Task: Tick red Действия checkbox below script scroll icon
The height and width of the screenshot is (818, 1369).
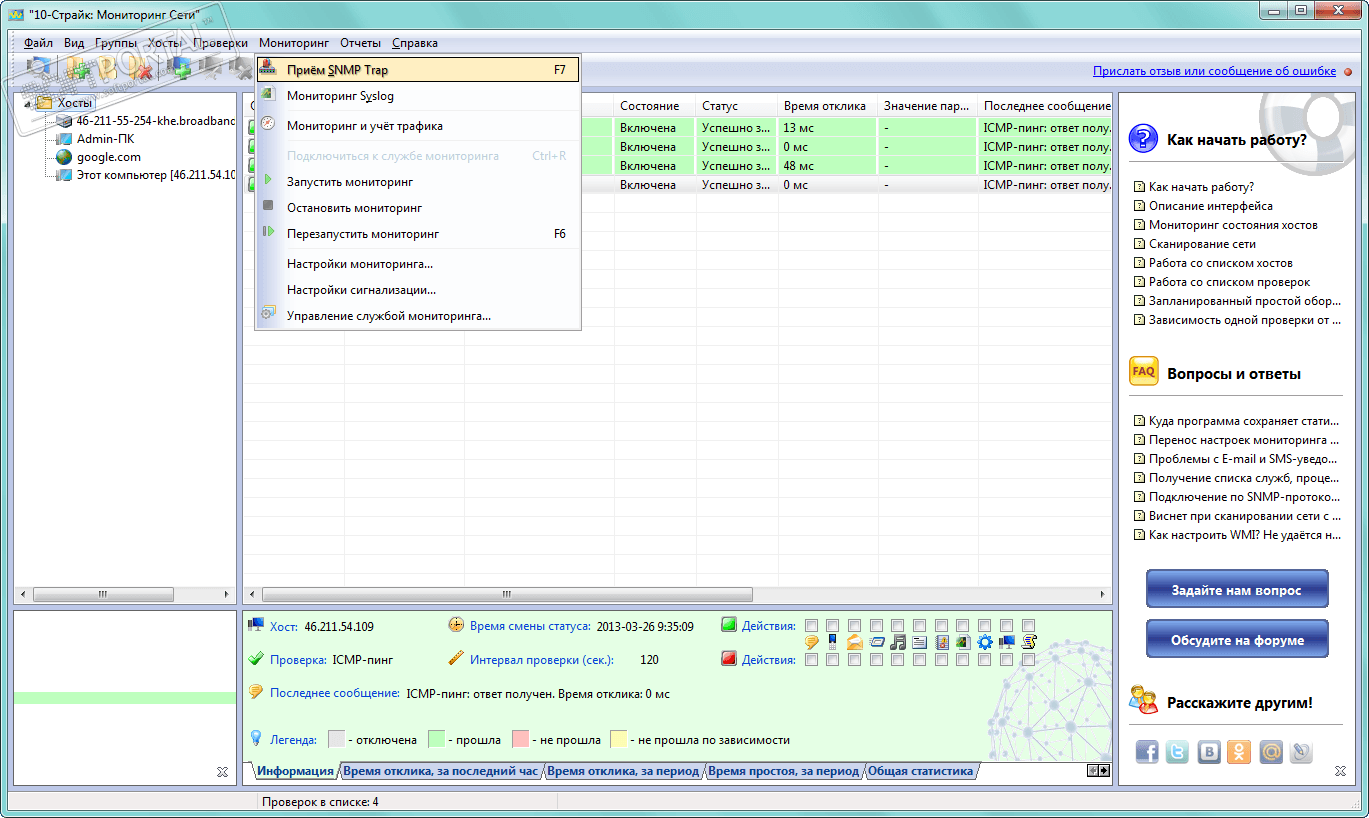Action: 1028,660
